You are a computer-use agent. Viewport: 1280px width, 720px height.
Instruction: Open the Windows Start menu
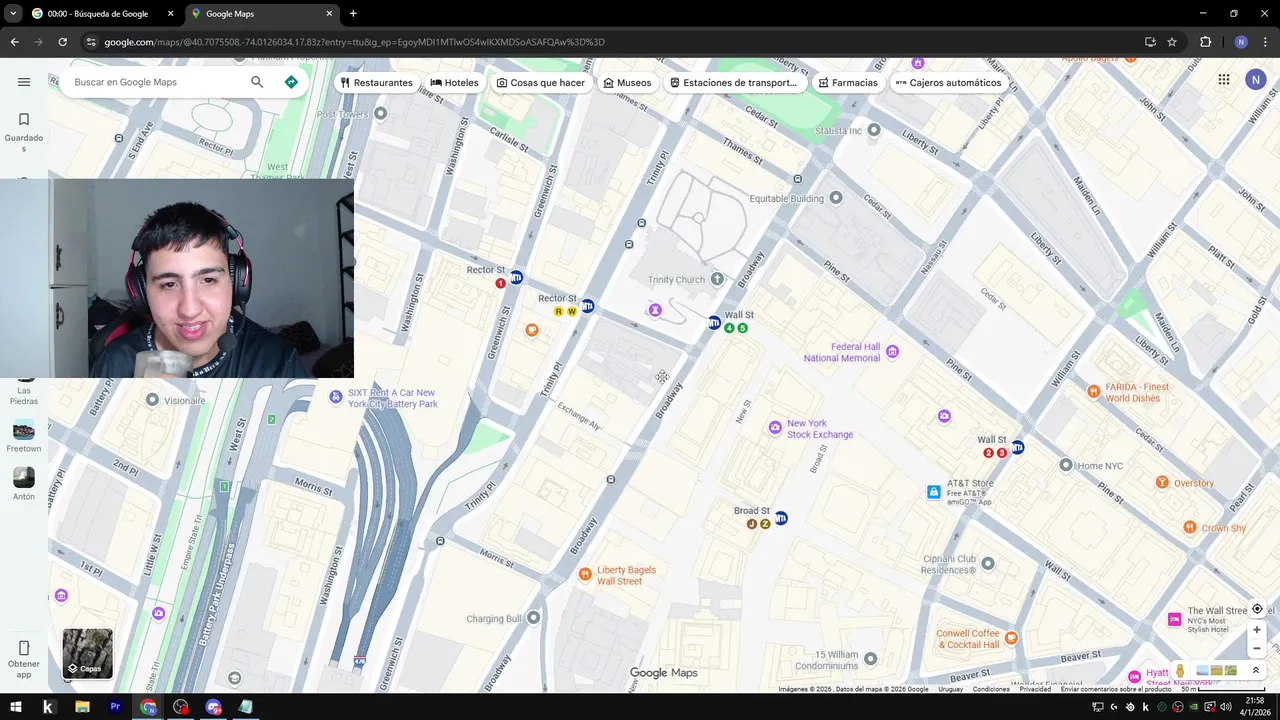point(15,707)
